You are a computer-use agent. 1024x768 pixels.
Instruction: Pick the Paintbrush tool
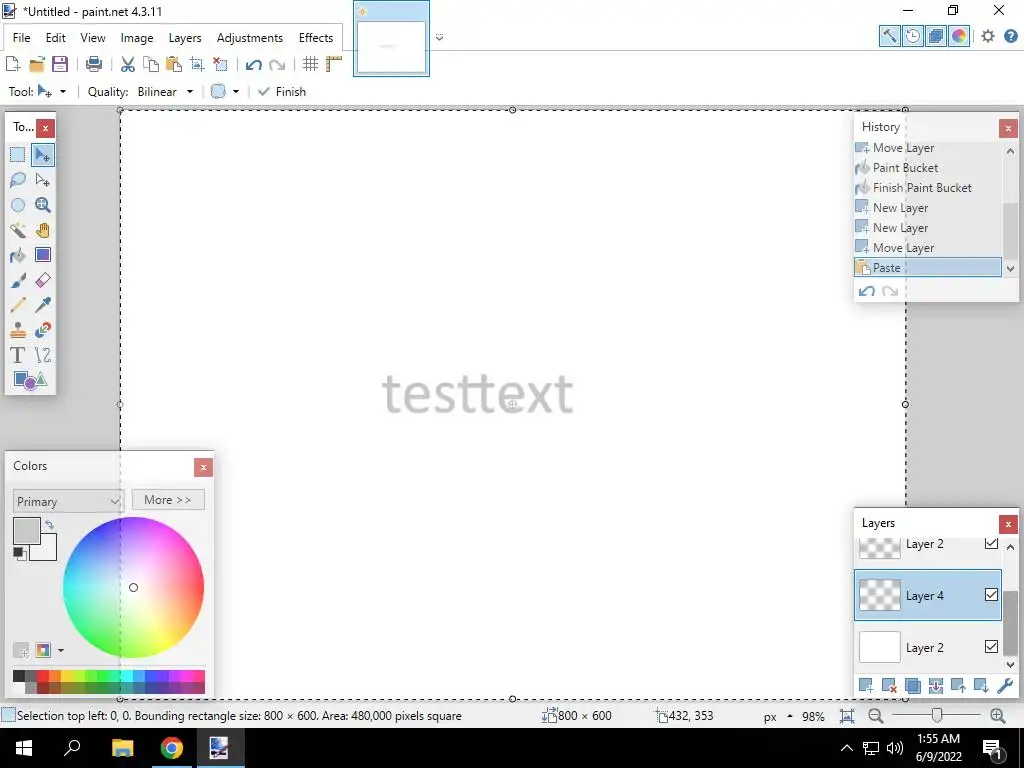tap(18, 280)
